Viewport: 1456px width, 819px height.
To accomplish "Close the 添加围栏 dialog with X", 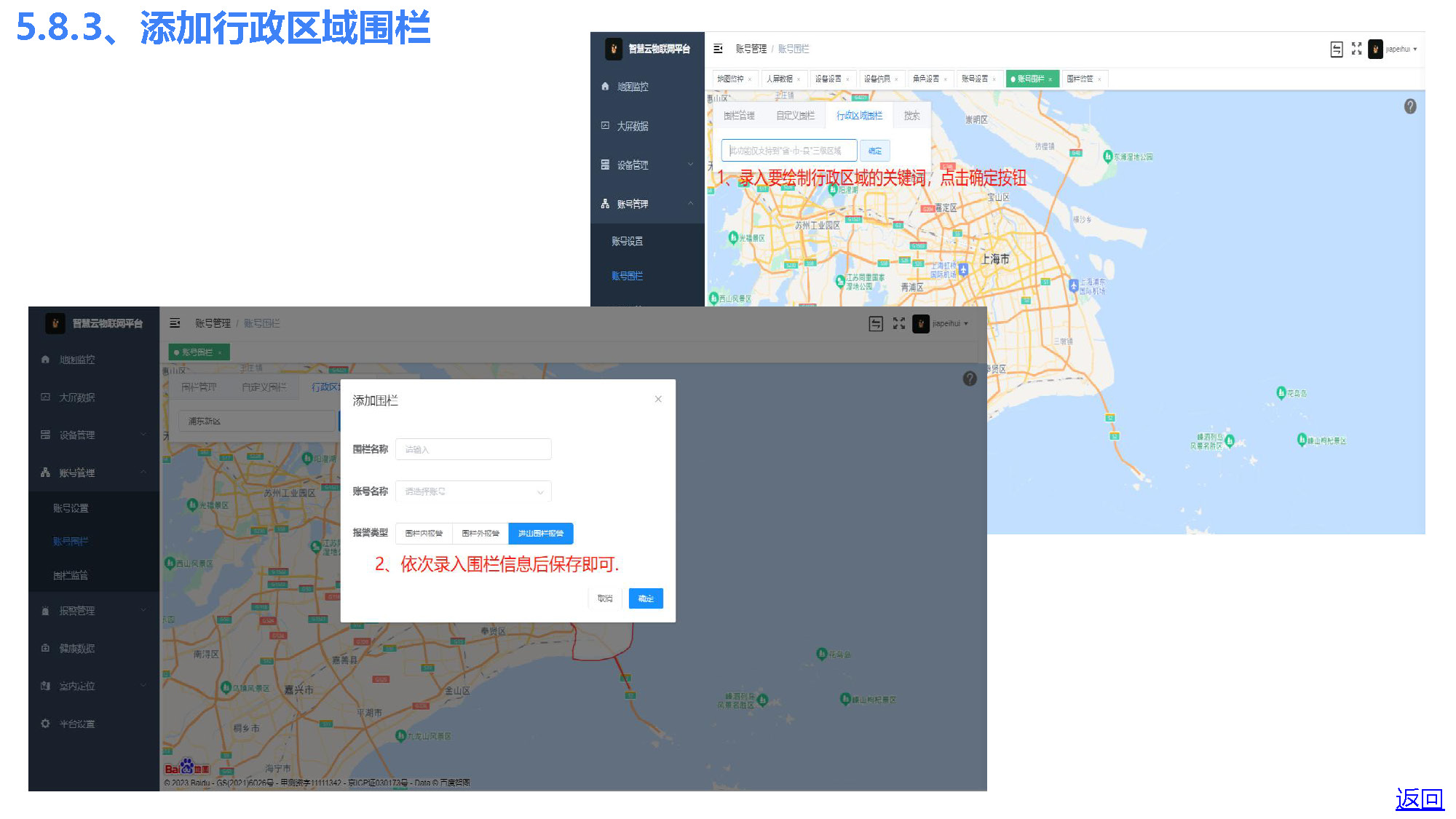I will click(x=658, y=399).
